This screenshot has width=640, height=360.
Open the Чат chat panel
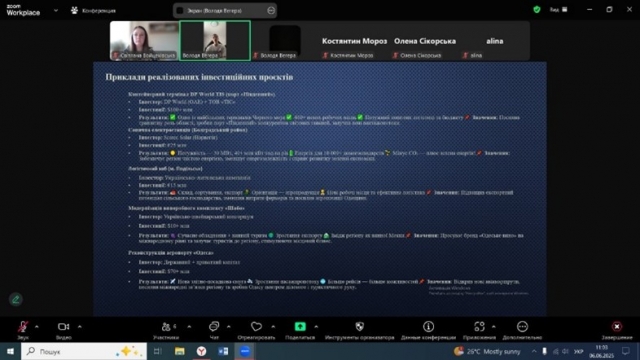tap(214, 327)
